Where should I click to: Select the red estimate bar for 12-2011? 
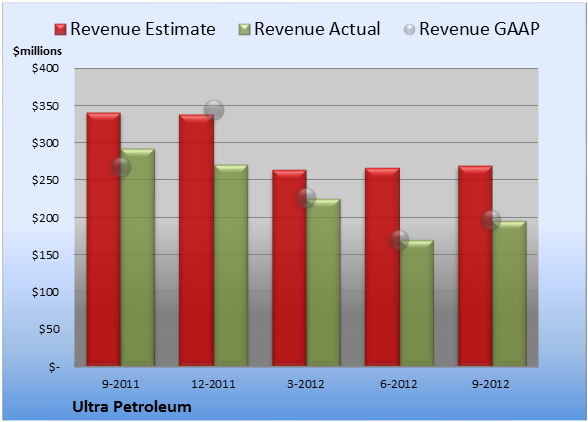pos(196,240)
